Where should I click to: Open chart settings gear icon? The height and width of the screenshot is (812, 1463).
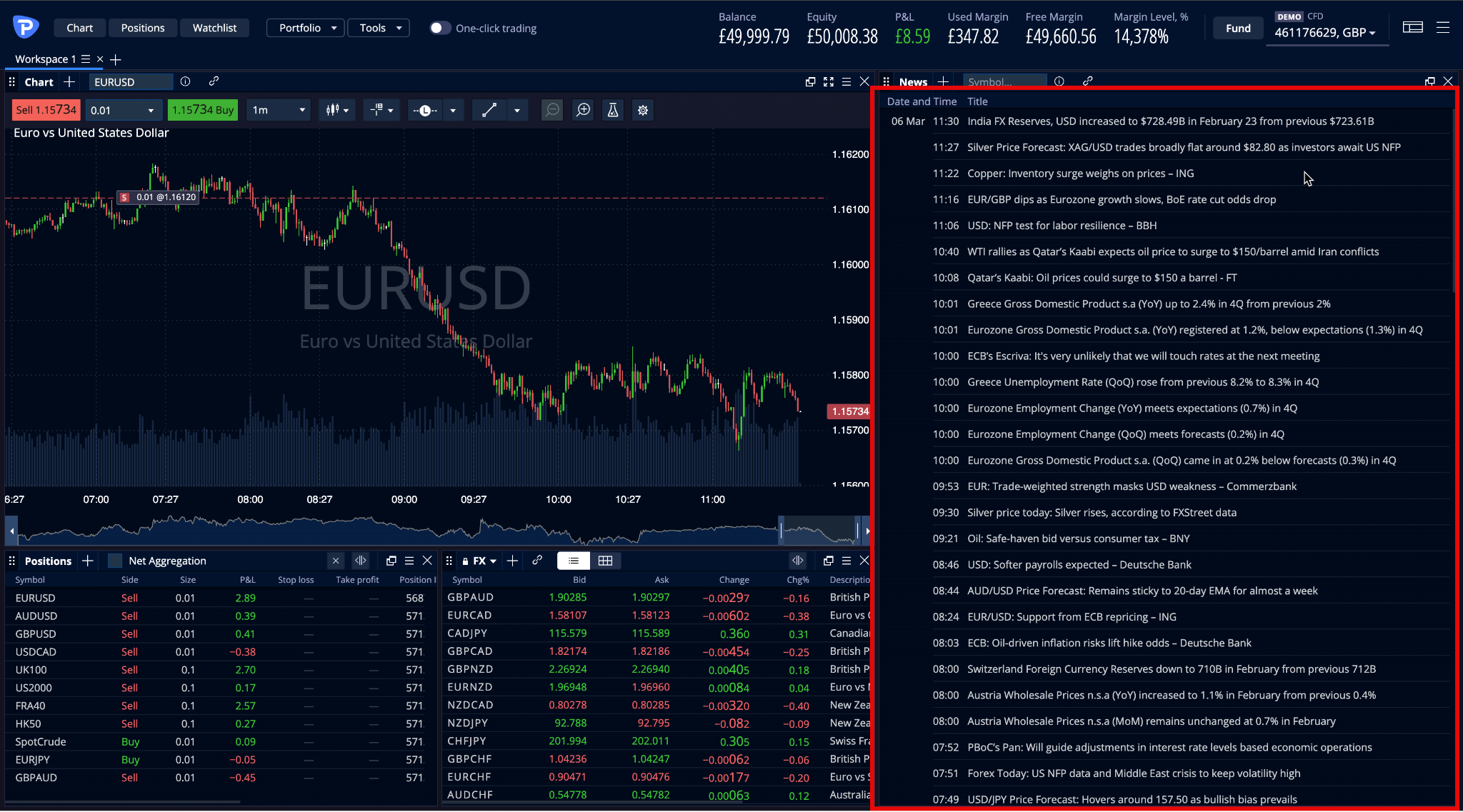643,110
